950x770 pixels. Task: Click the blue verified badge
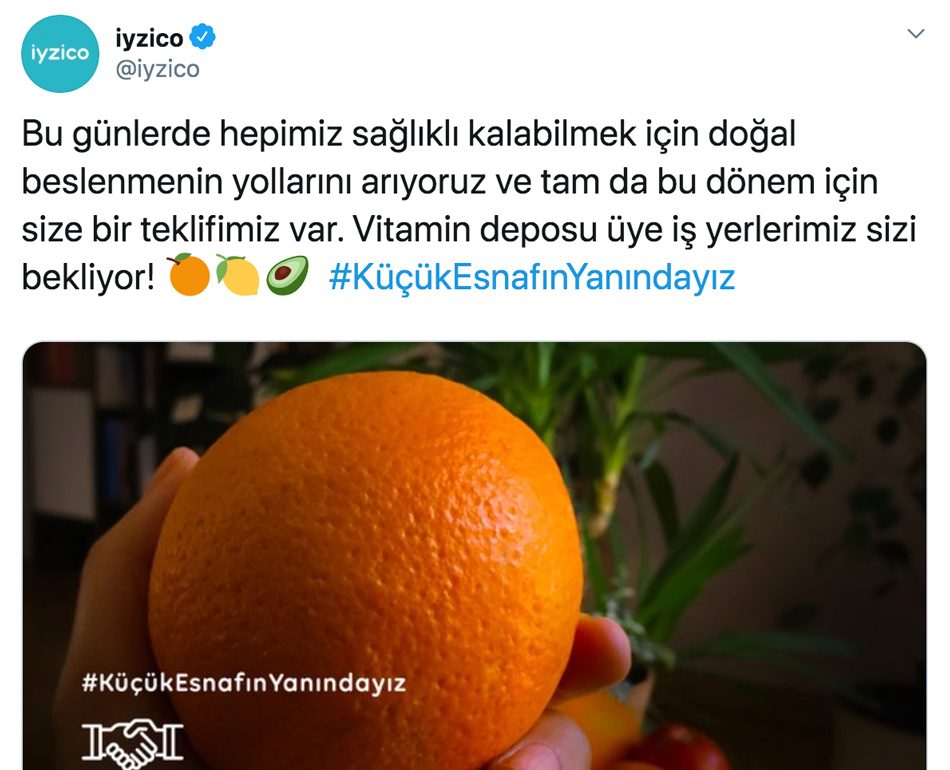(x=202, y=36)
